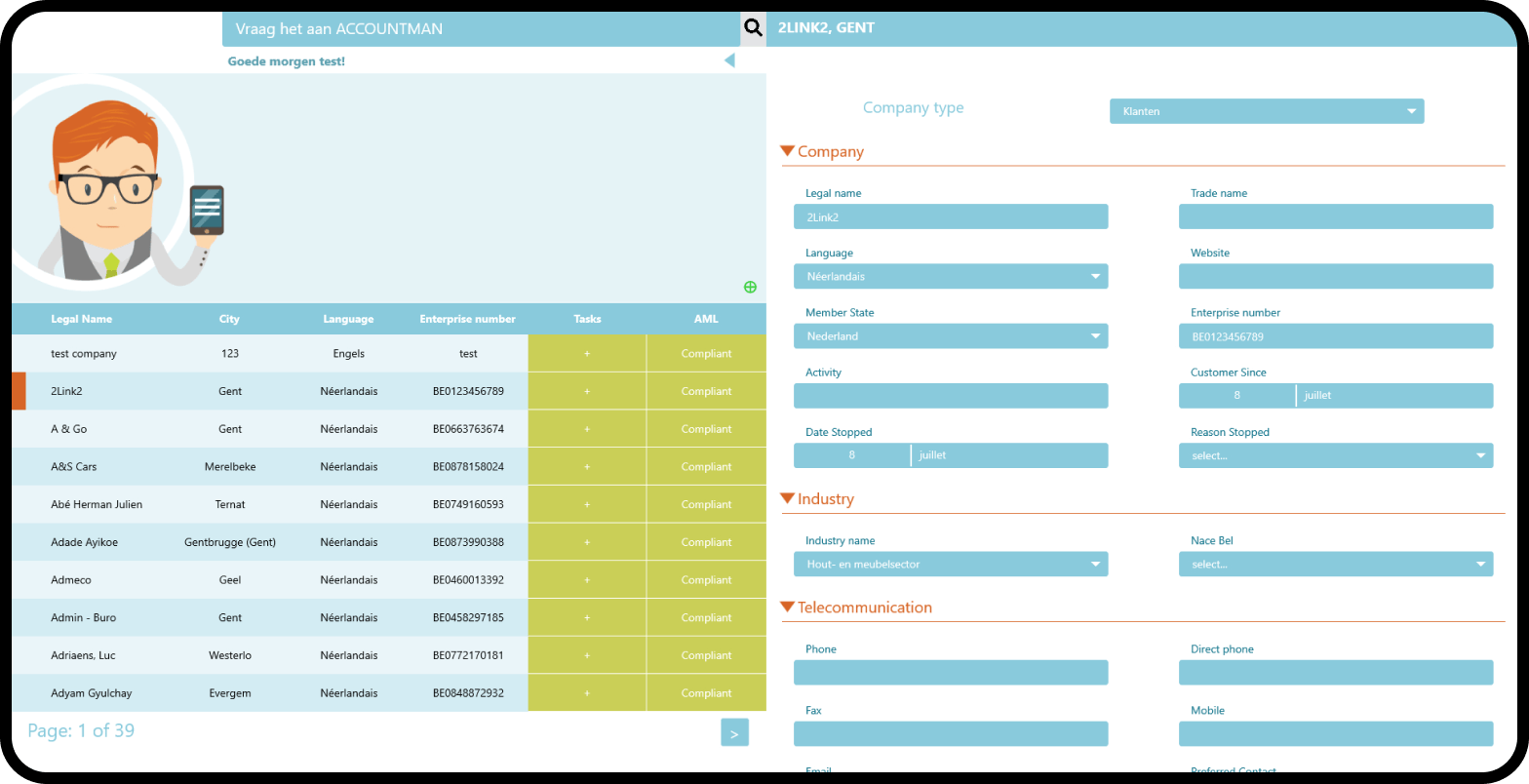Select the Adriaens, Luc row
This screenshot has width=1529, height=784.
[389, 655]
